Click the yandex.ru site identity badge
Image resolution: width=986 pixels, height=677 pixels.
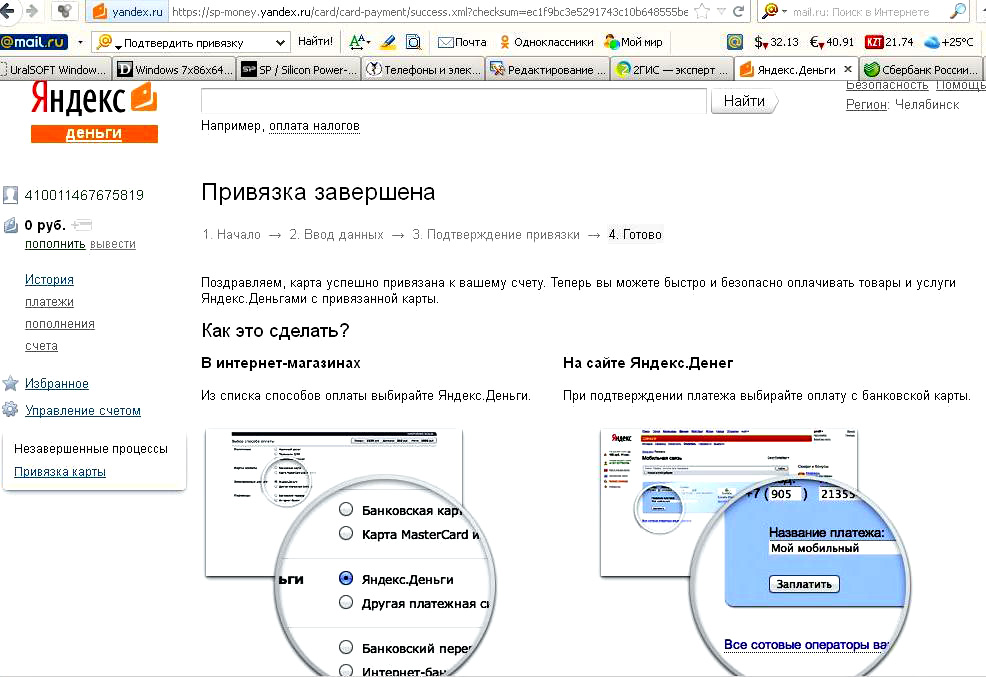[x=127, y=11]
